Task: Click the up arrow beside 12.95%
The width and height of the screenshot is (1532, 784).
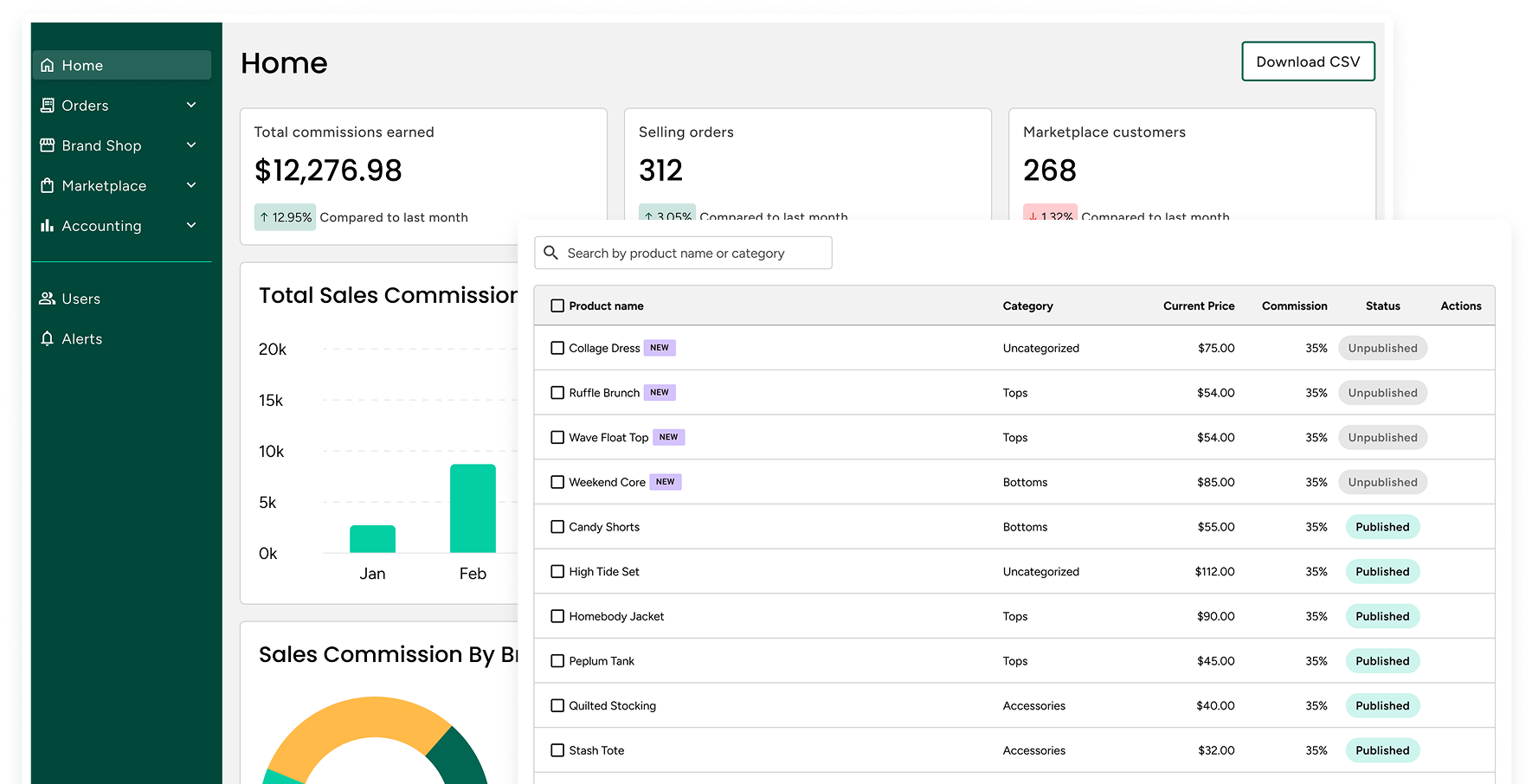Action: coord(264,217)
